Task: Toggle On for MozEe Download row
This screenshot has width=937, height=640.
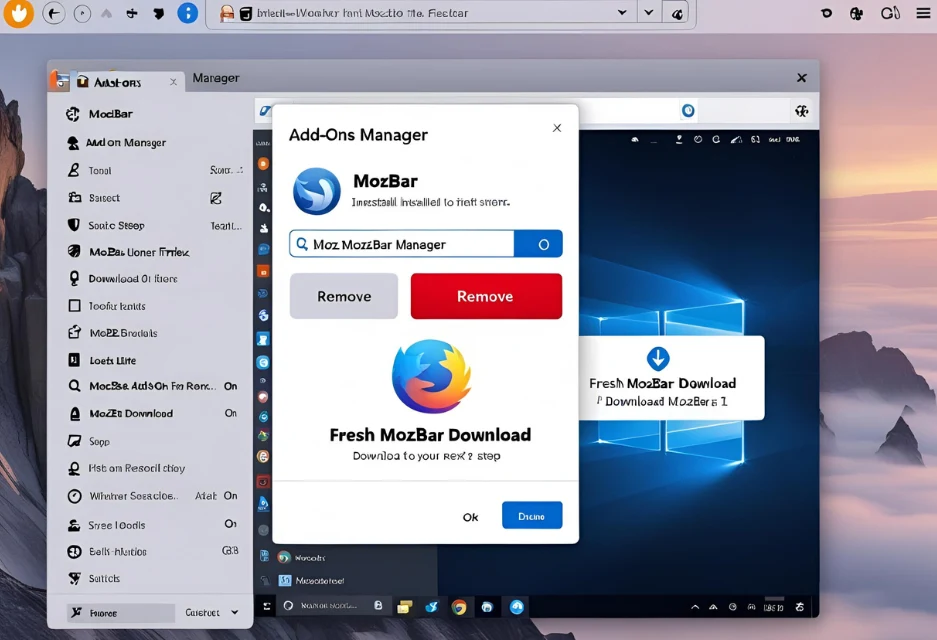Action: tap(231, 414)
